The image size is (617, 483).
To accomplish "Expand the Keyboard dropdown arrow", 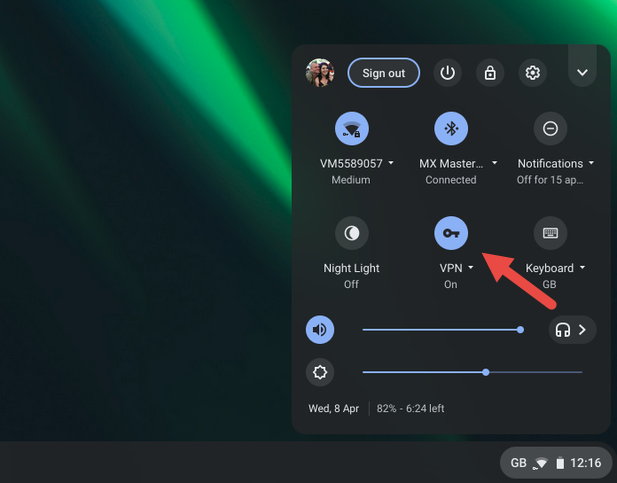I will (x=582, y=267).
